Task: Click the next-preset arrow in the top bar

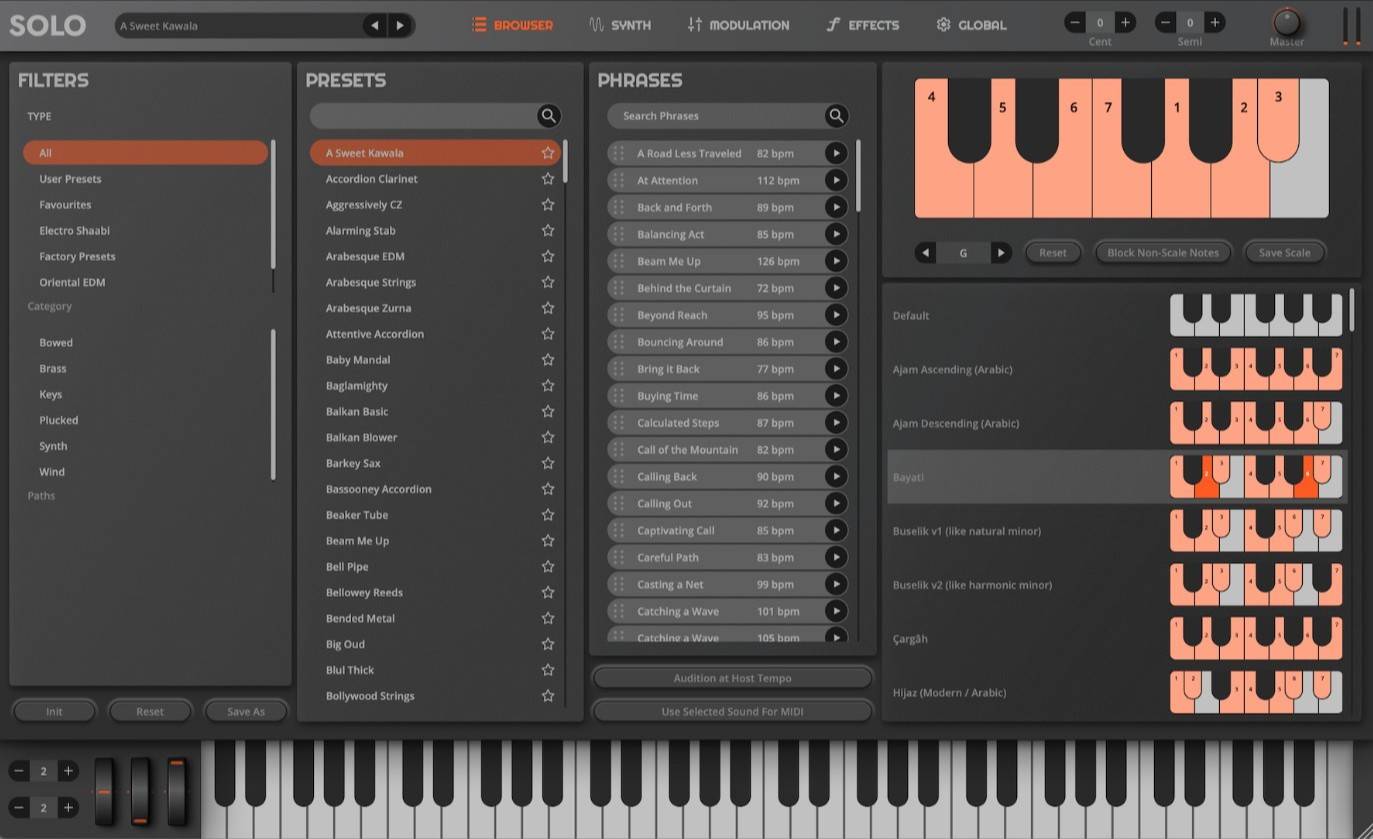Action: pyautogui.click(x=400, y=25)
